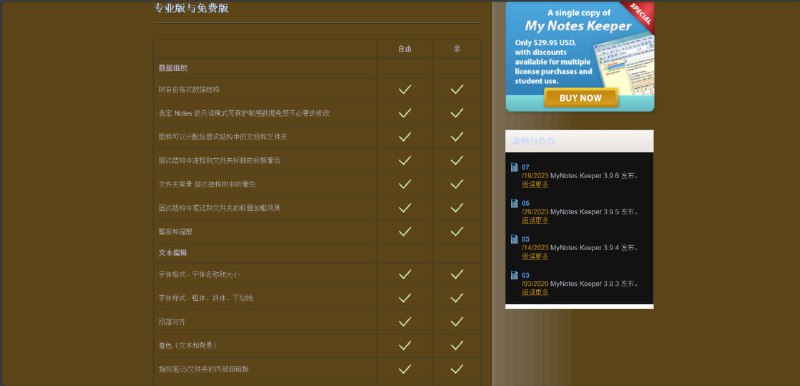
Task: Click the 'Only $29.95 USD' text in the ad
Action: coord(545,43)
